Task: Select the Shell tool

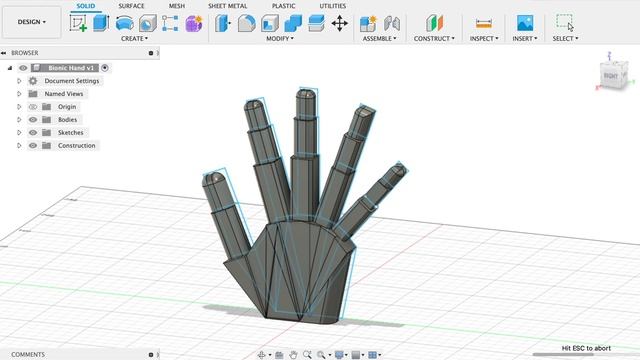Action: pyautogui.click(x=270, y=23)
